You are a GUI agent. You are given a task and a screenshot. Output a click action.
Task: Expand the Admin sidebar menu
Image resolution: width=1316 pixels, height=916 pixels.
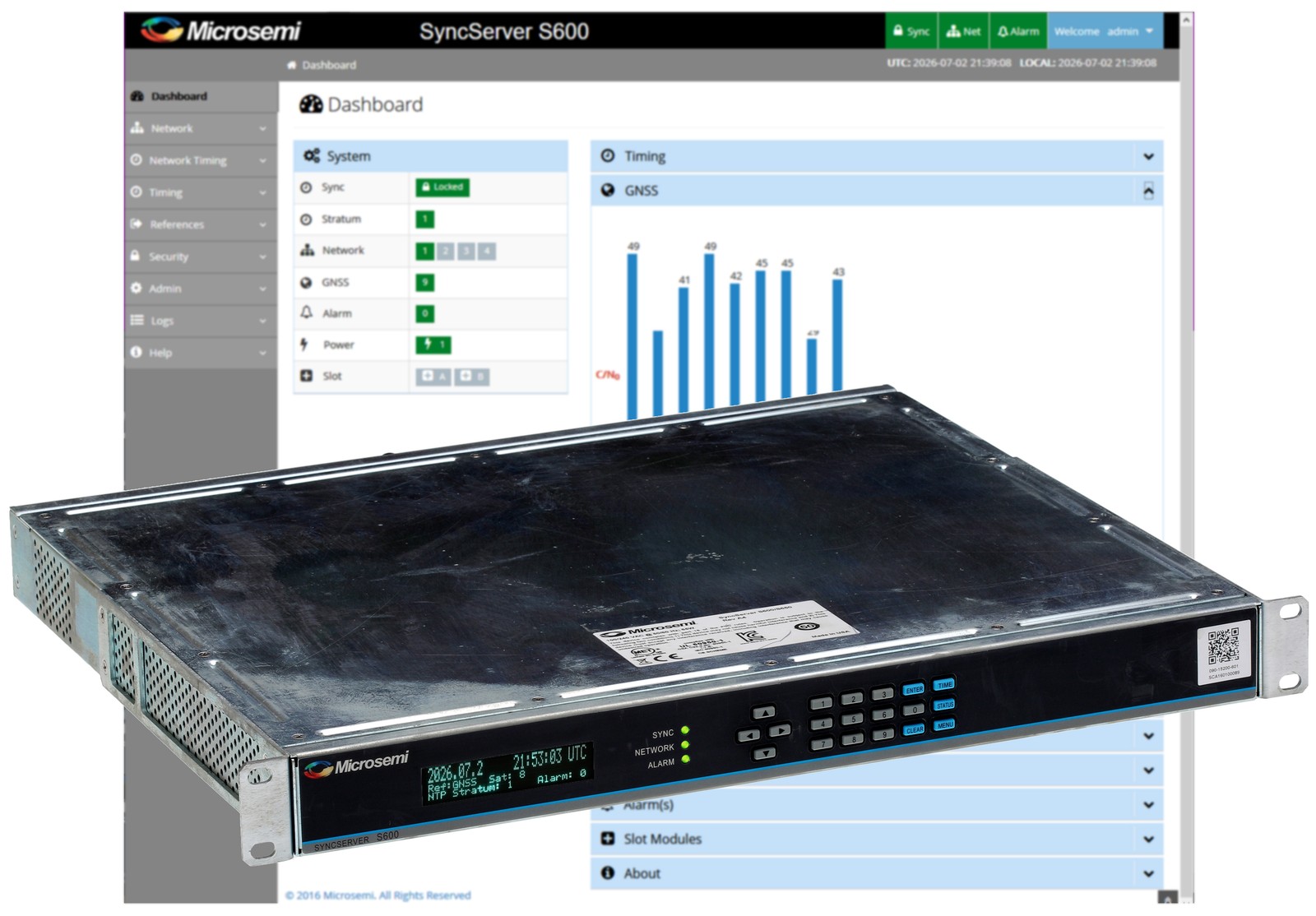click(202, 289)
